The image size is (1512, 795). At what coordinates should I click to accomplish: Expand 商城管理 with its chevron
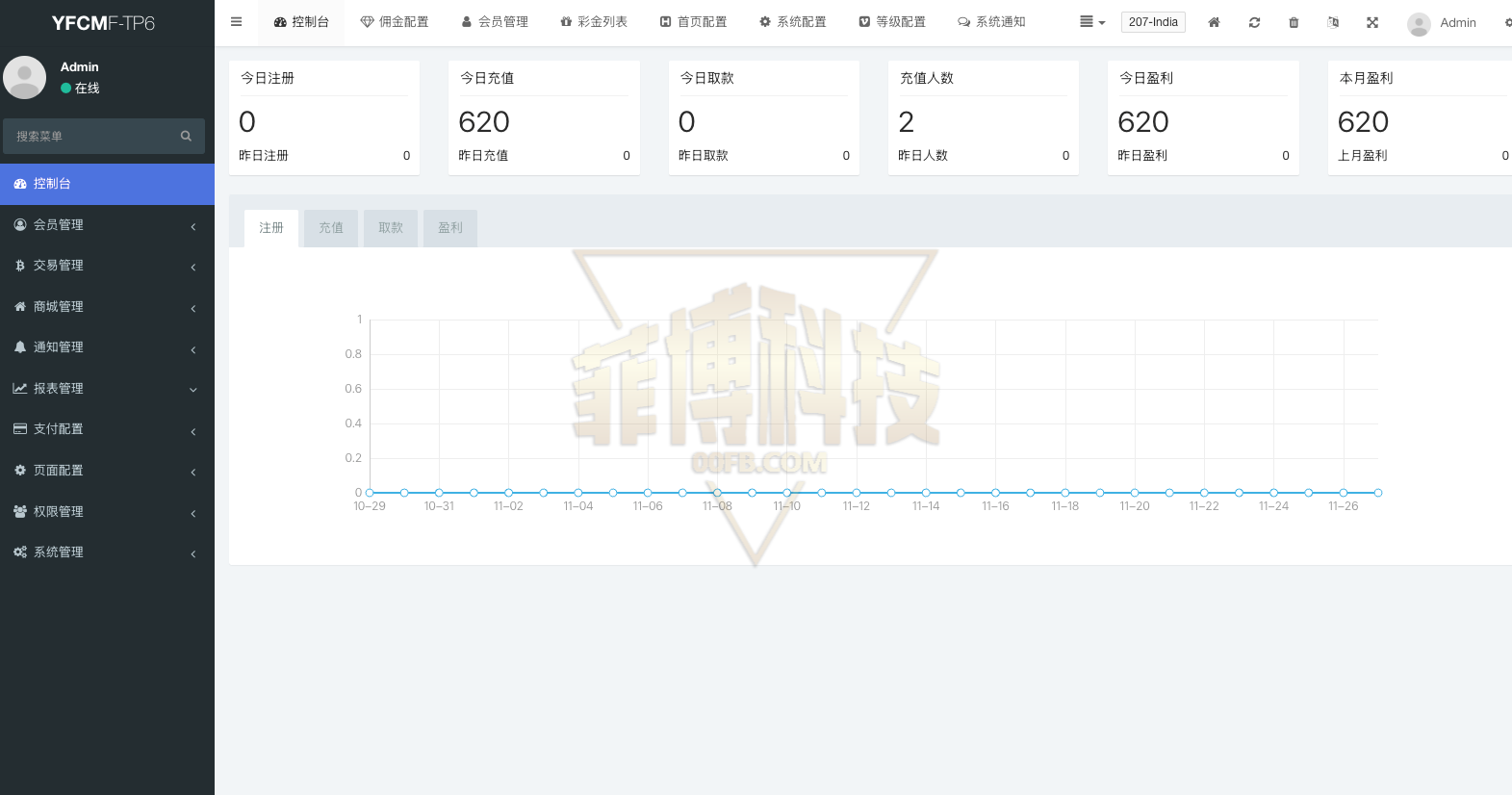click(193, 308)
